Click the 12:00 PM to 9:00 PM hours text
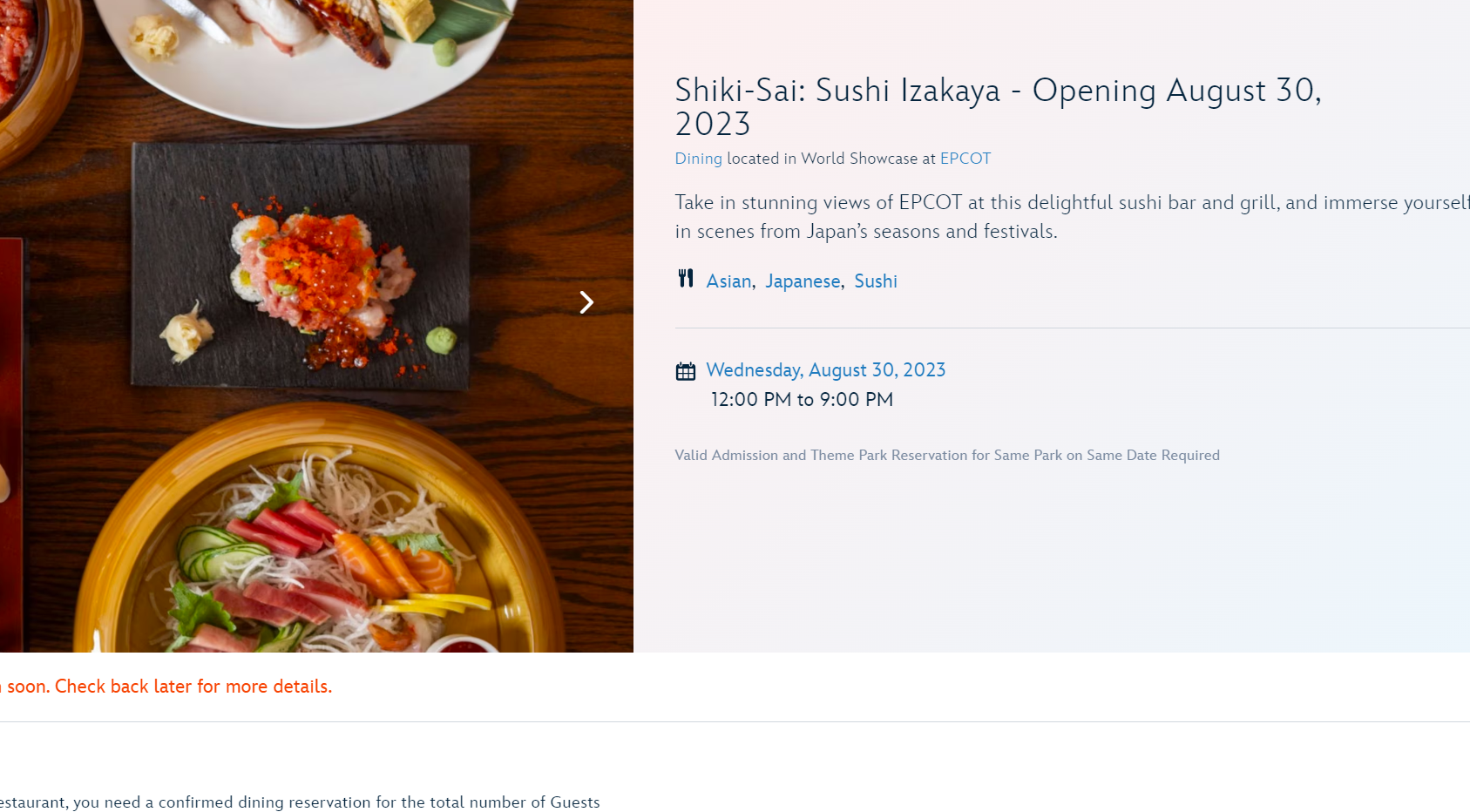This screenshot has width=1470, height=812. tap(802, 400)
